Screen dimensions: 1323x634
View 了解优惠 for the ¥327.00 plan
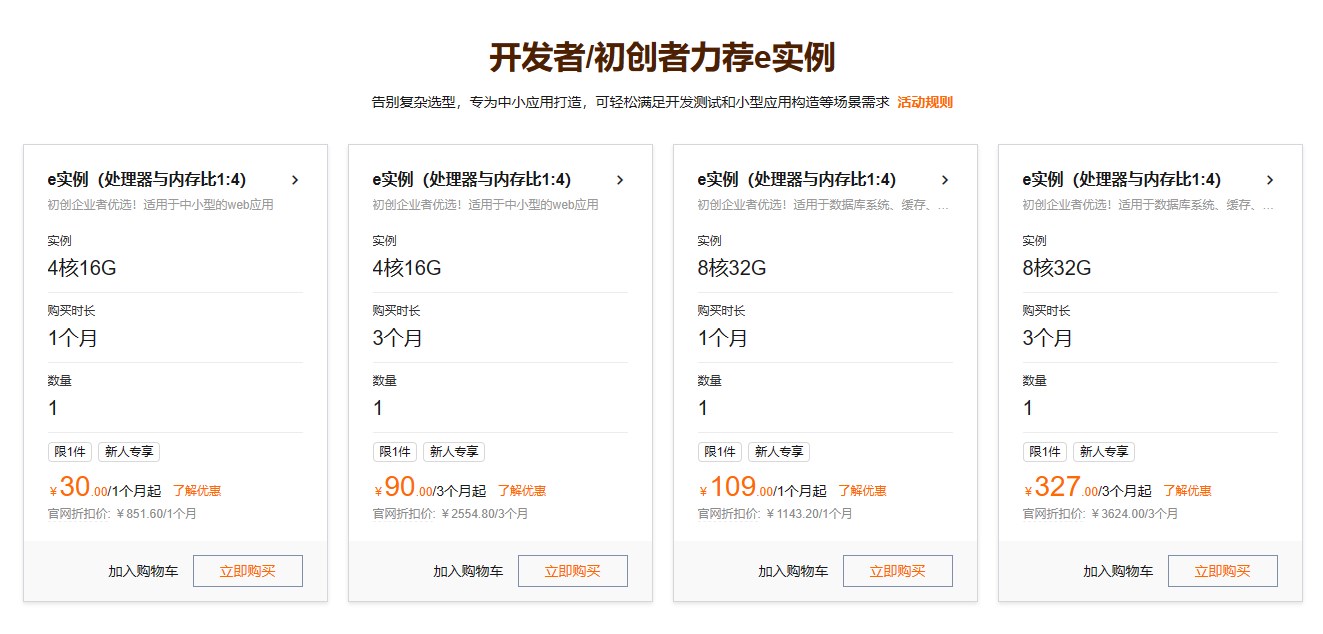click(x=1187, y=491)
